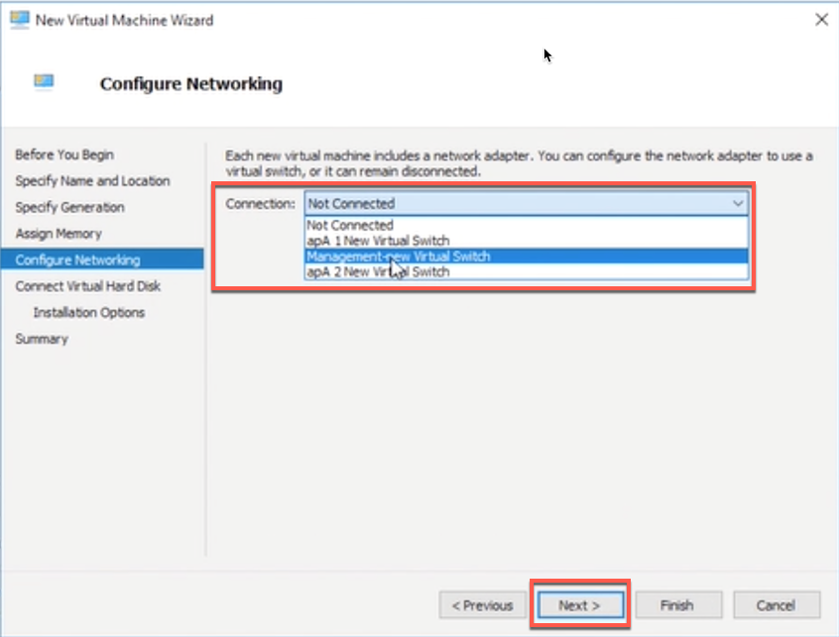This screenshot has height=637, width=839.
Task: Open the 'Installation Options' step
Action: point(89,312)
